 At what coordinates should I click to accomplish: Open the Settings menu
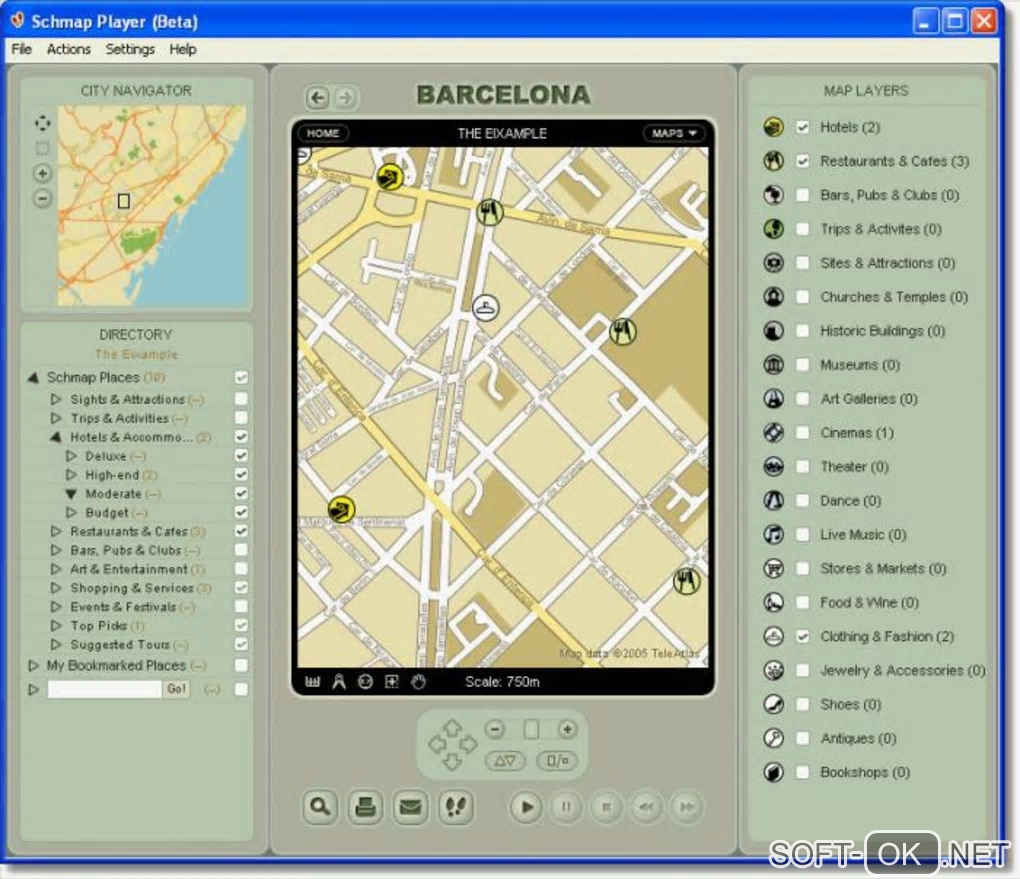click(130, 49)
